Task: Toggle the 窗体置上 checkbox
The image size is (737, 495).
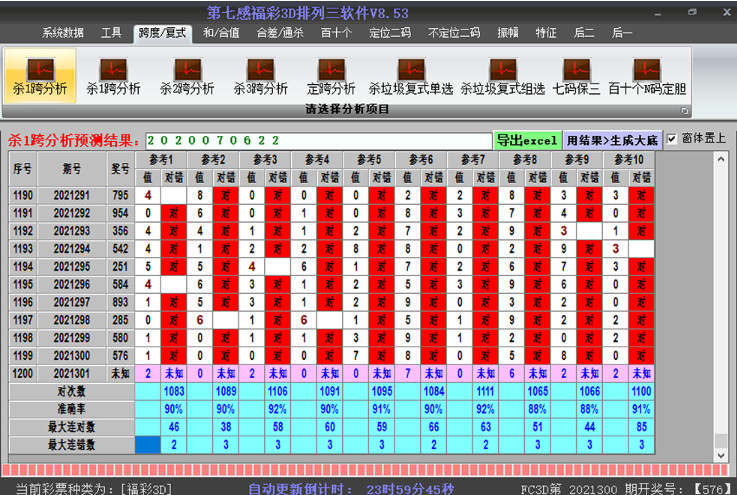Action: point(672,139)
